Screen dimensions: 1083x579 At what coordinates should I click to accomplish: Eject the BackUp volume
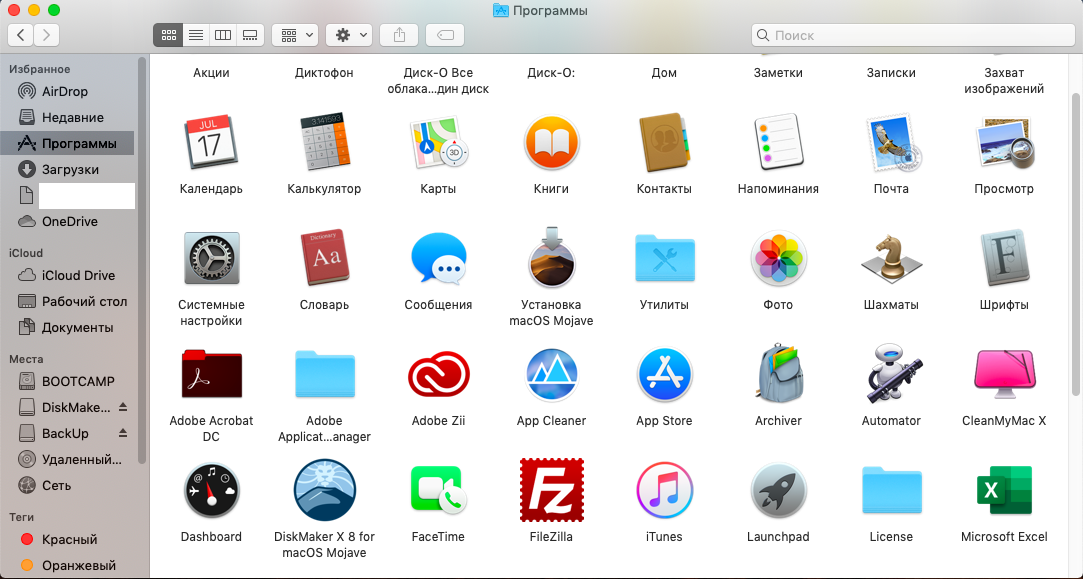click(x=123, y=433)
